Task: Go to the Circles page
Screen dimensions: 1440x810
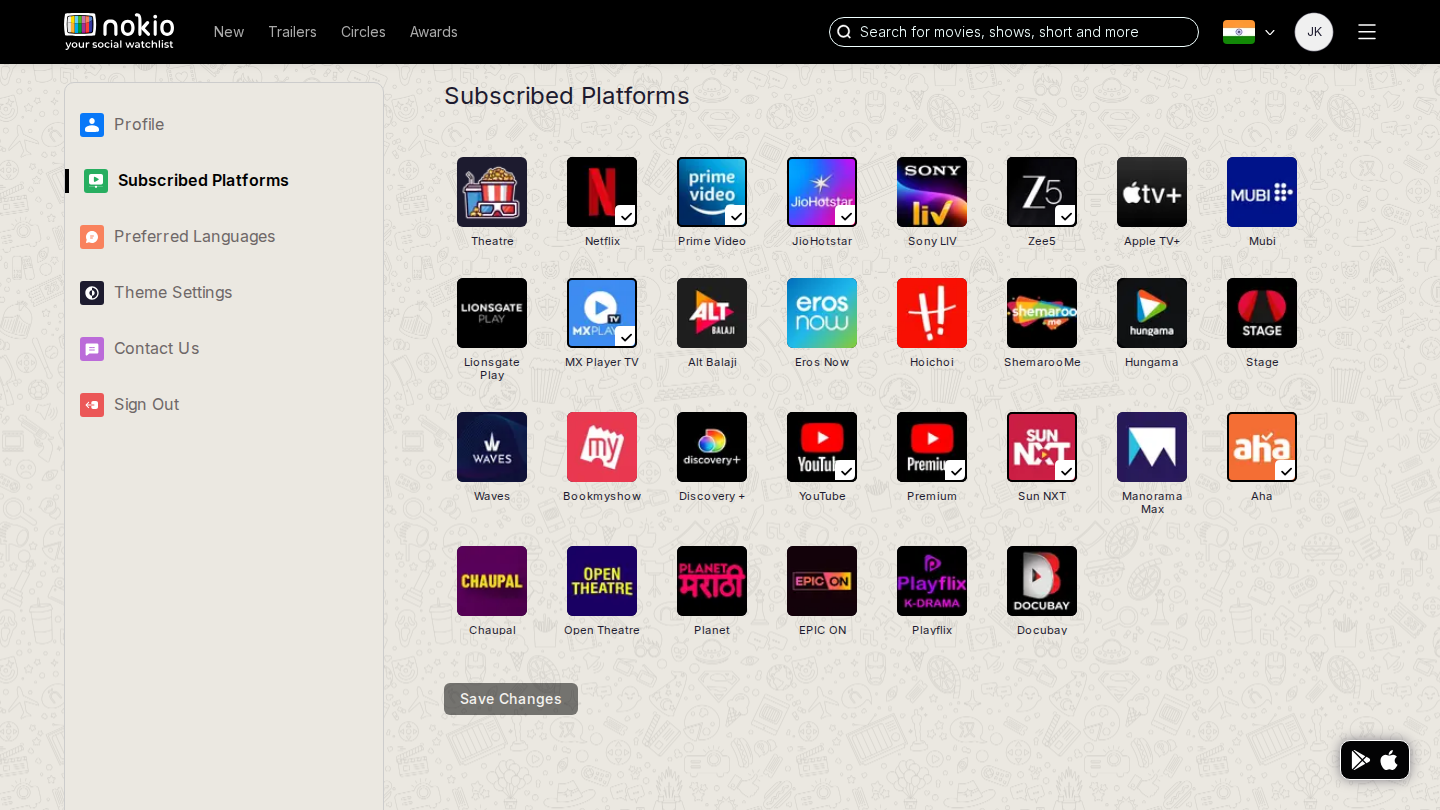Action: tap(363, 32)
